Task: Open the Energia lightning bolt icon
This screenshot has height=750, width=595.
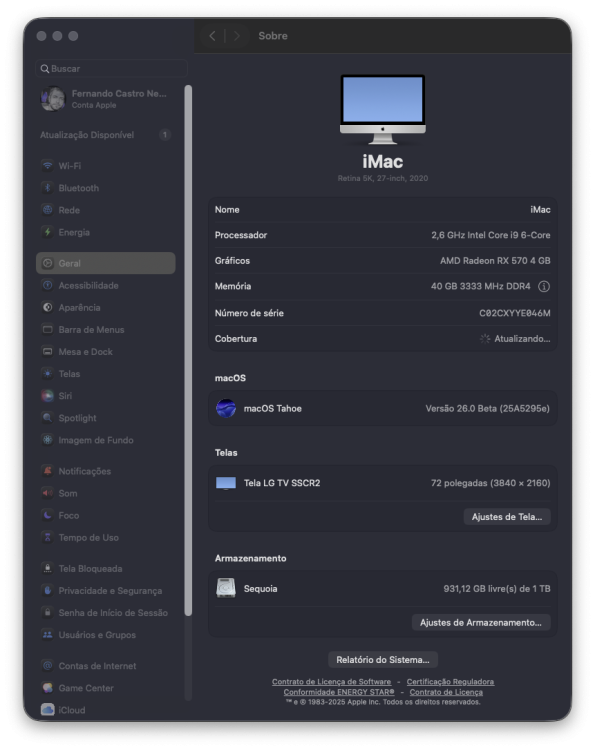Action: (x=47, y=232)
